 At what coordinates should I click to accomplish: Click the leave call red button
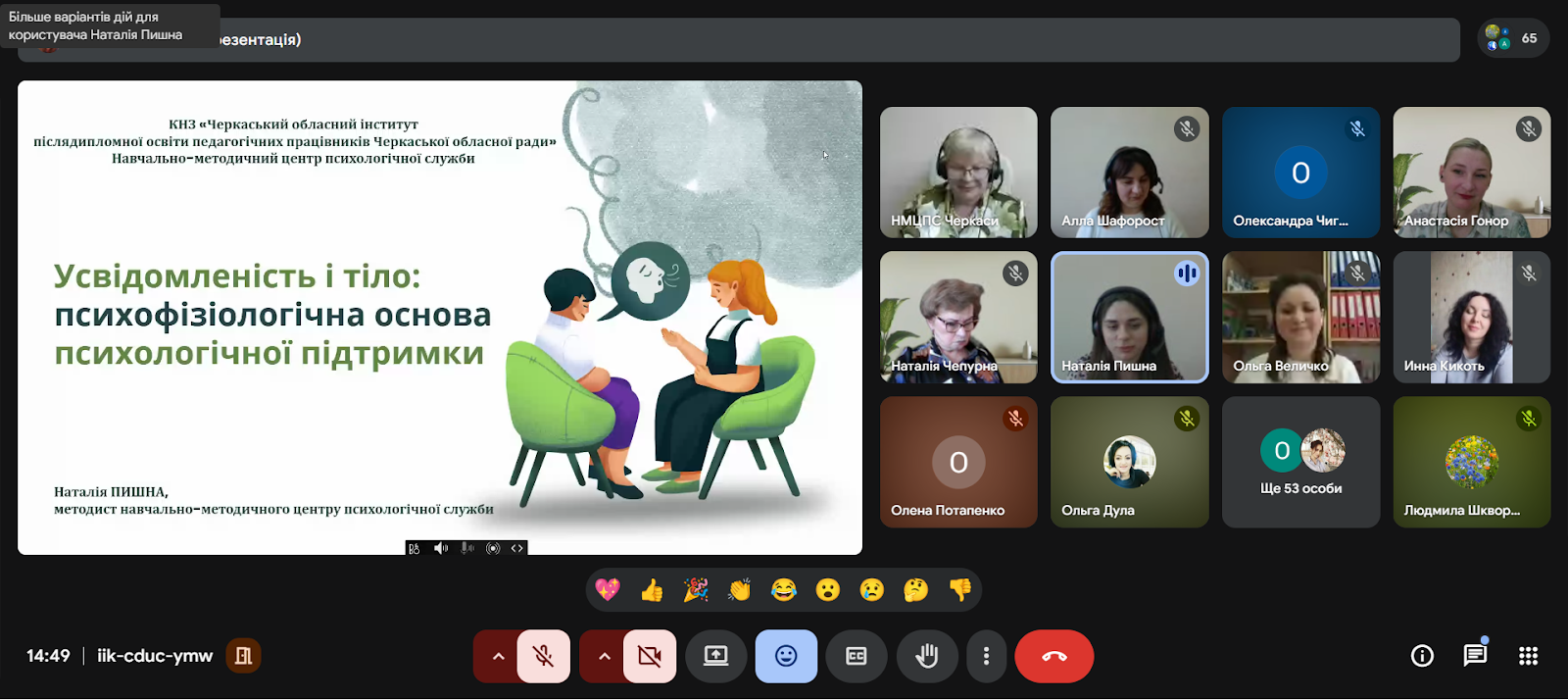point(1053,656)
